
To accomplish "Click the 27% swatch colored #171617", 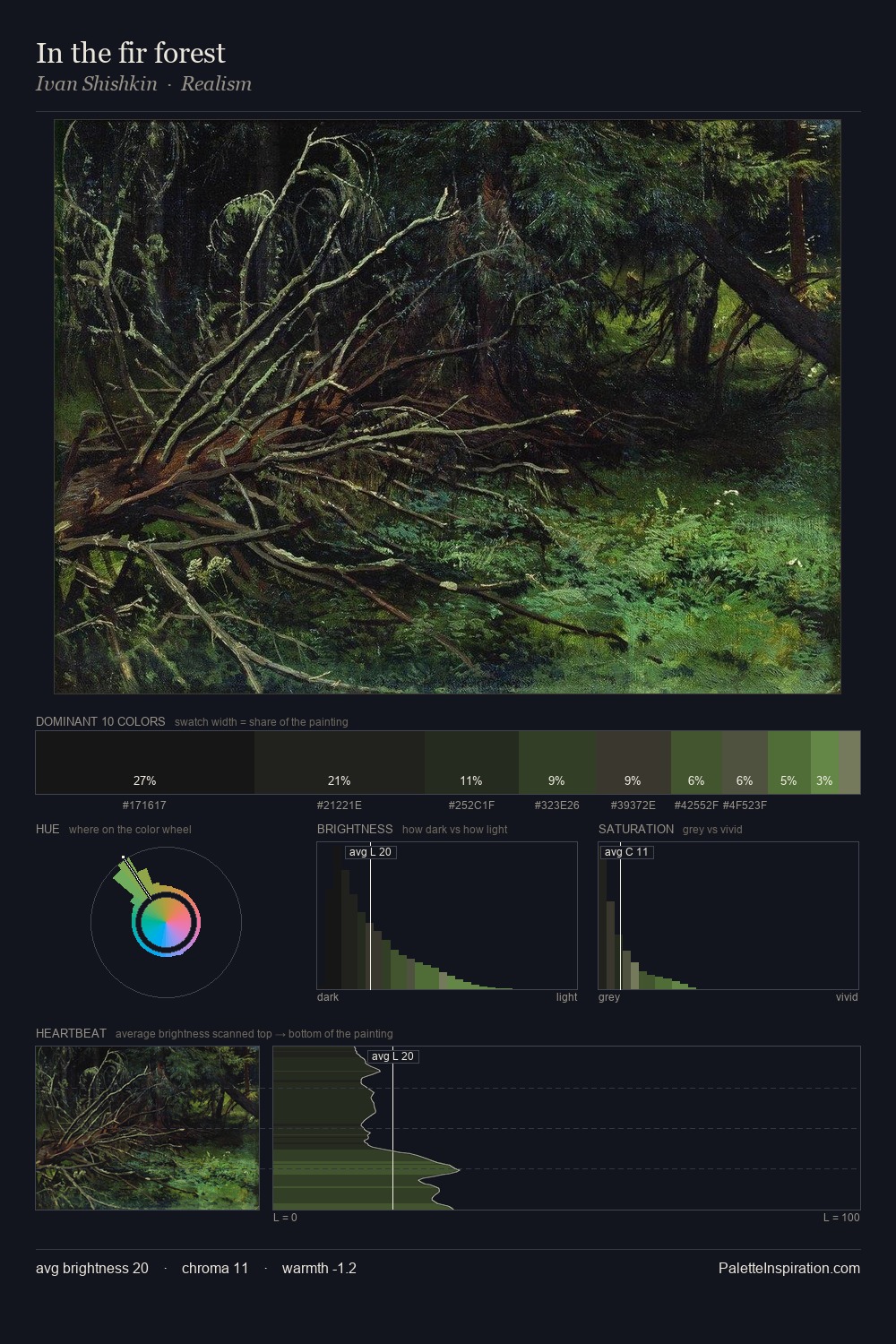I will [x=145, y=762].
